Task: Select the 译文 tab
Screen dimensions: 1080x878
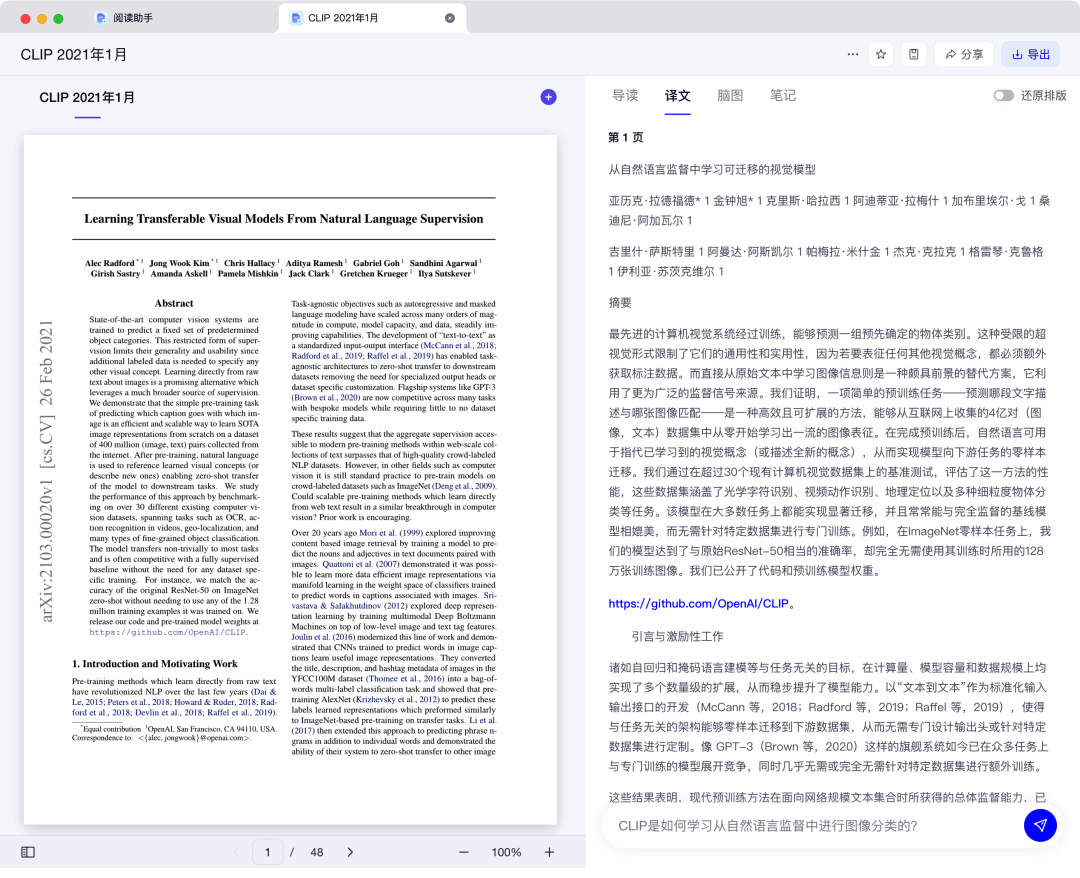Action: (x=677, y=96)
